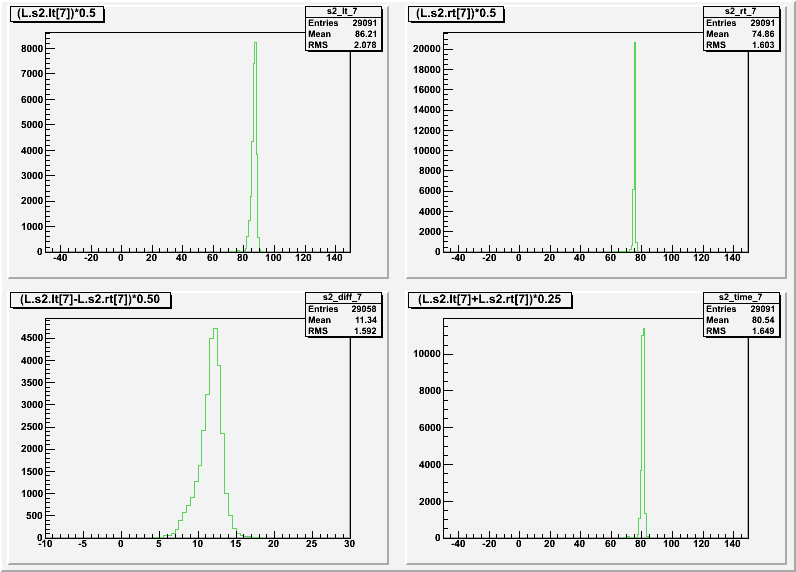Click the s2_rt_7 stats box name
Viewport: 796px width, 572px height.
741,11
